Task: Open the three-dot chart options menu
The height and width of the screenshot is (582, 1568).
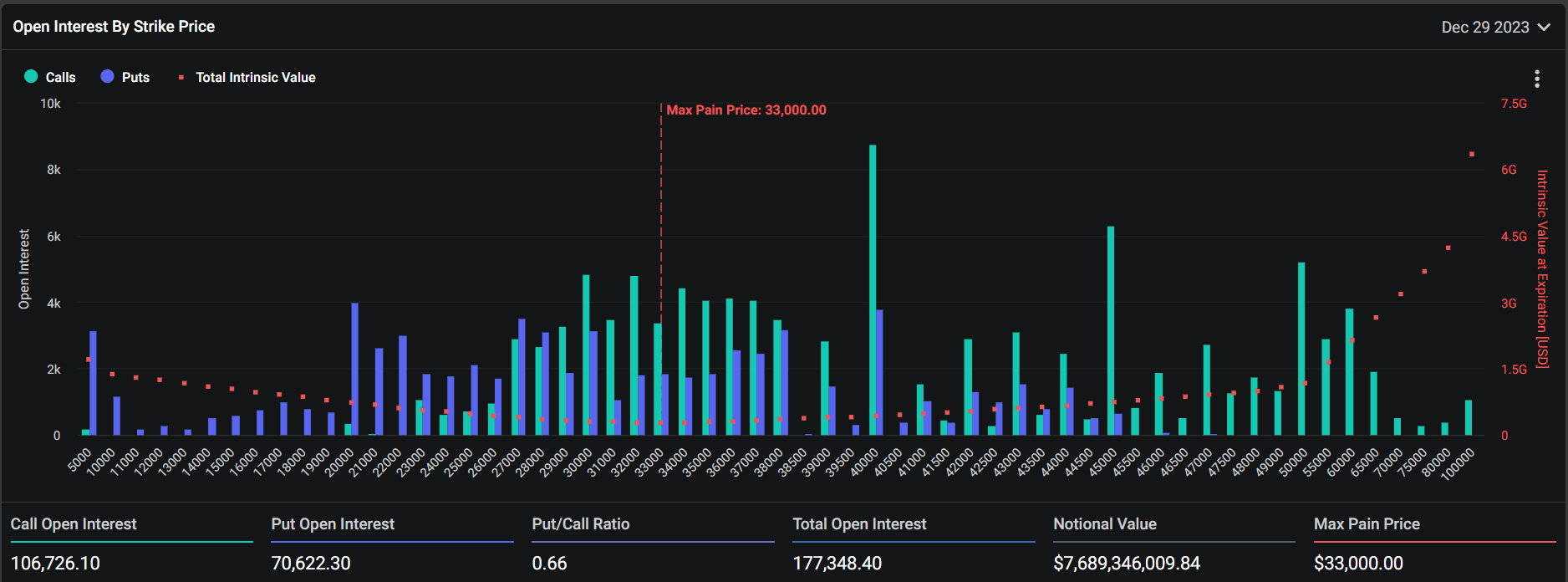Action: tap(1536, 79)
